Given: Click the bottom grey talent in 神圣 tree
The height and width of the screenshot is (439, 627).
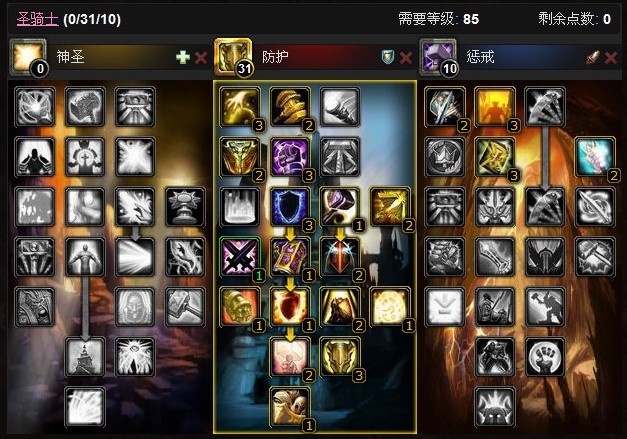Looking at the screenshot, I should (85, 407).
